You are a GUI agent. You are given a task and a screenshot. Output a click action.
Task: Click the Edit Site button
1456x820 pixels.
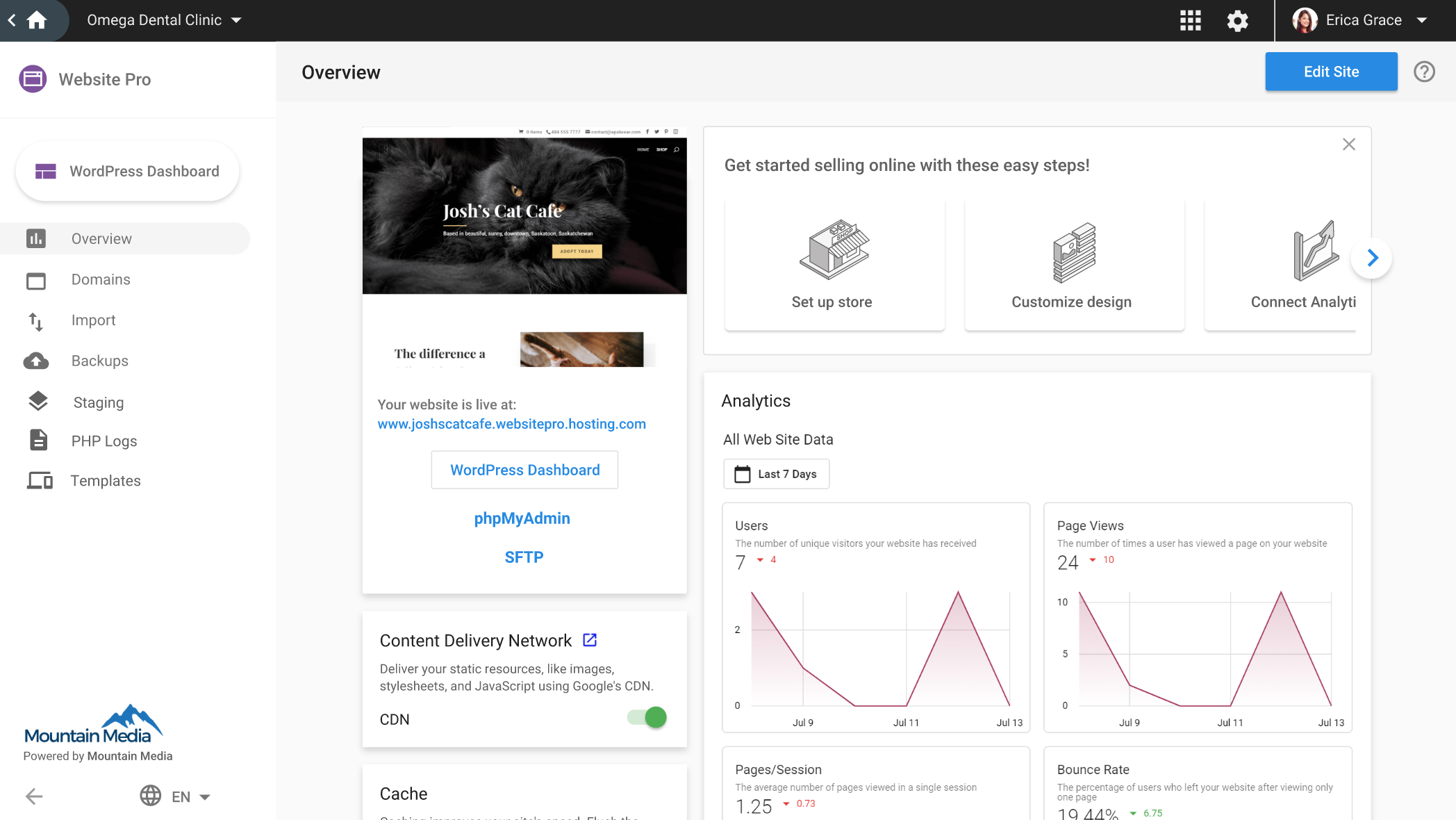coord(1330,72)
